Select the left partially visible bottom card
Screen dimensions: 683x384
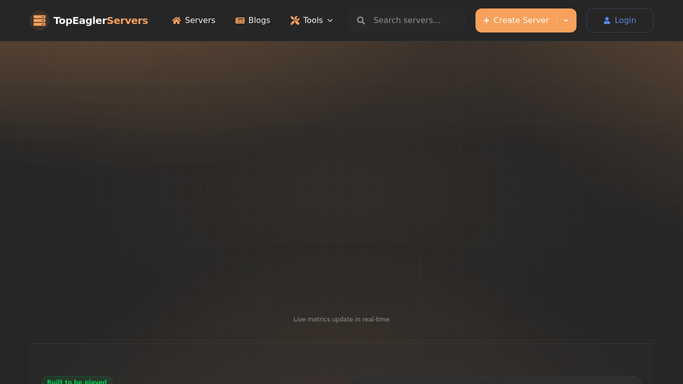[422, 381]
